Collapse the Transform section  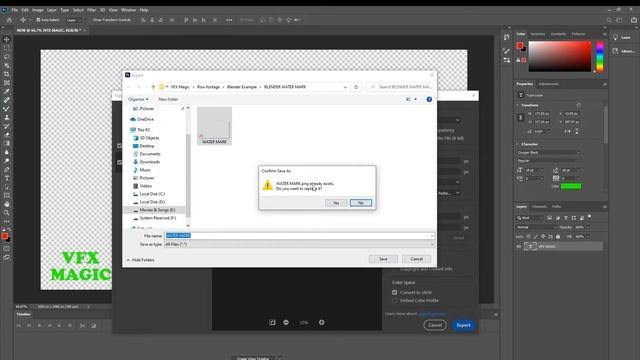pyautogui.click(x=518, y=105)
